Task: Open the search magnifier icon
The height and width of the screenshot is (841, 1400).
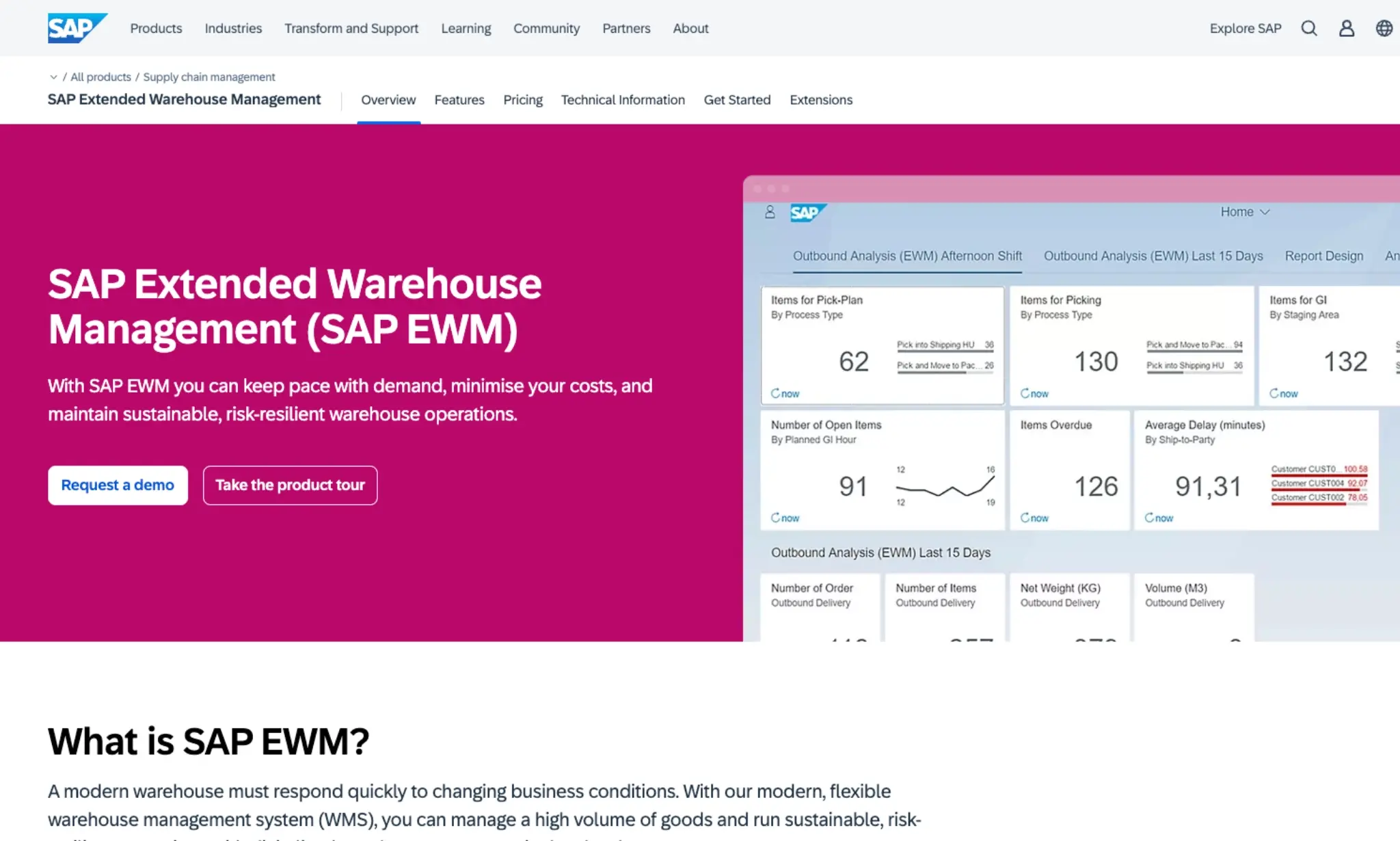Action: coord(1309,28)
